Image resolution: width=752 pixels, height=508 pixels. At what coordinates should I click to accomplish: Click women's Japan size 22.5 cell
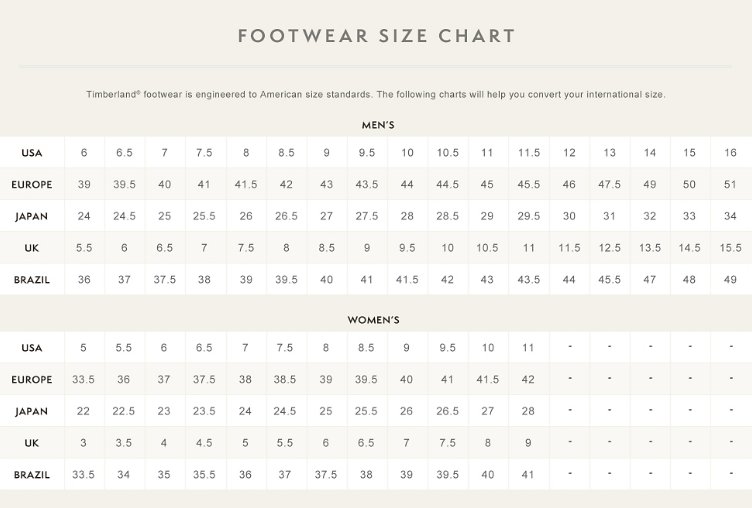[x=124, y=411]
